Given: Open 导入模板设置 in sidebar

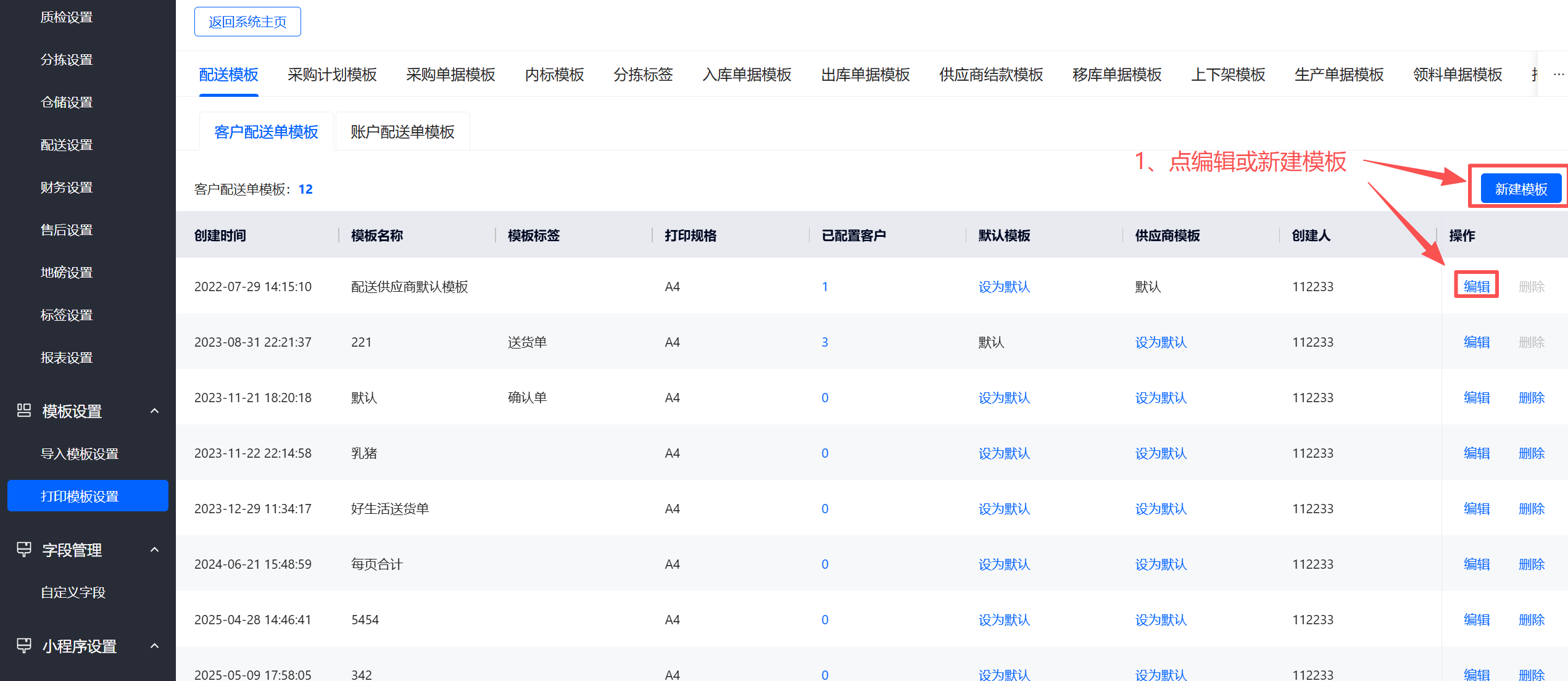Looking at the screenshot, I should tap(80, 454).
